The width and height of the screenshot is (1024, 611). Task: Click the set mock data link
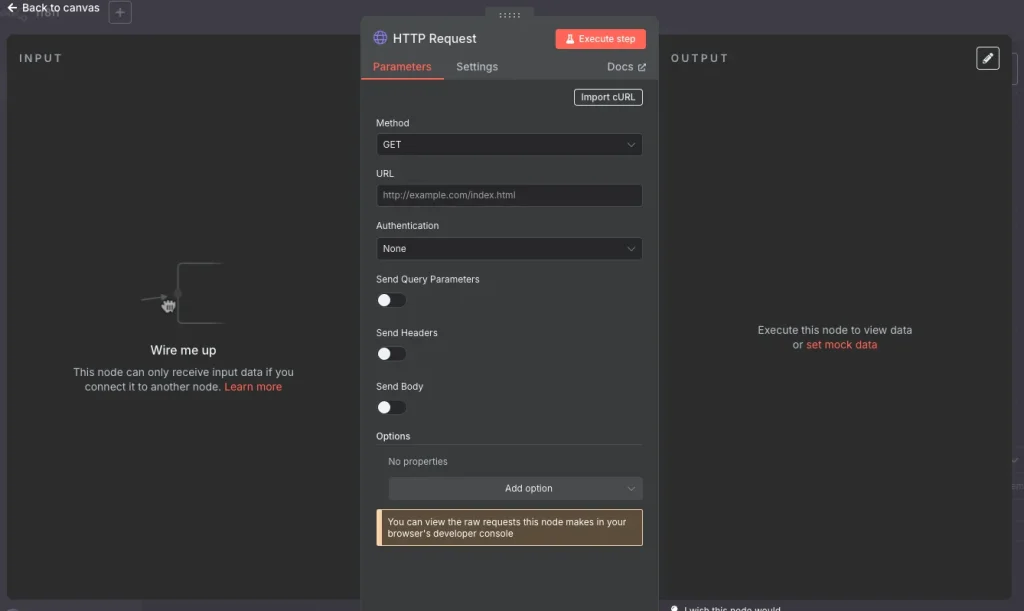(841, 345)
